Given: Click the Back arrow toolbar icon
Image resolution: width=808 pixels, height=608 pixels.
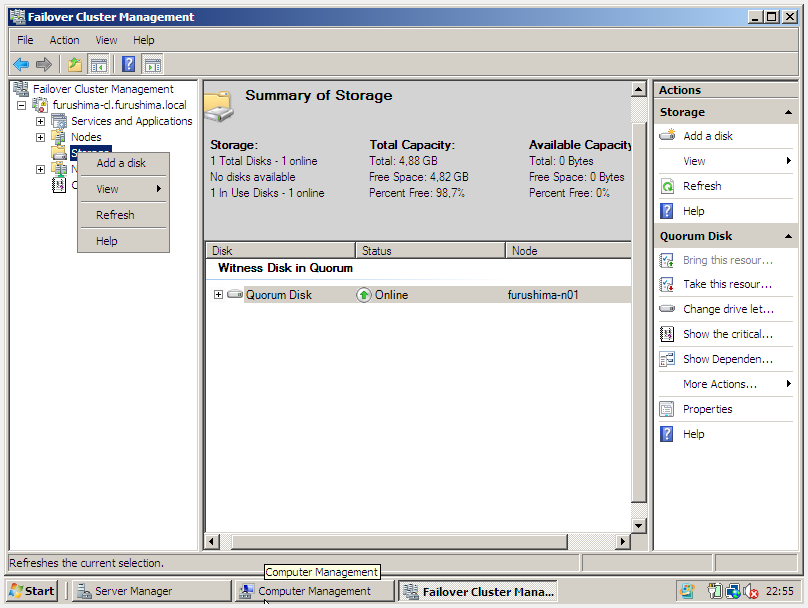Looking at the screenshot, I should (21, 64).
